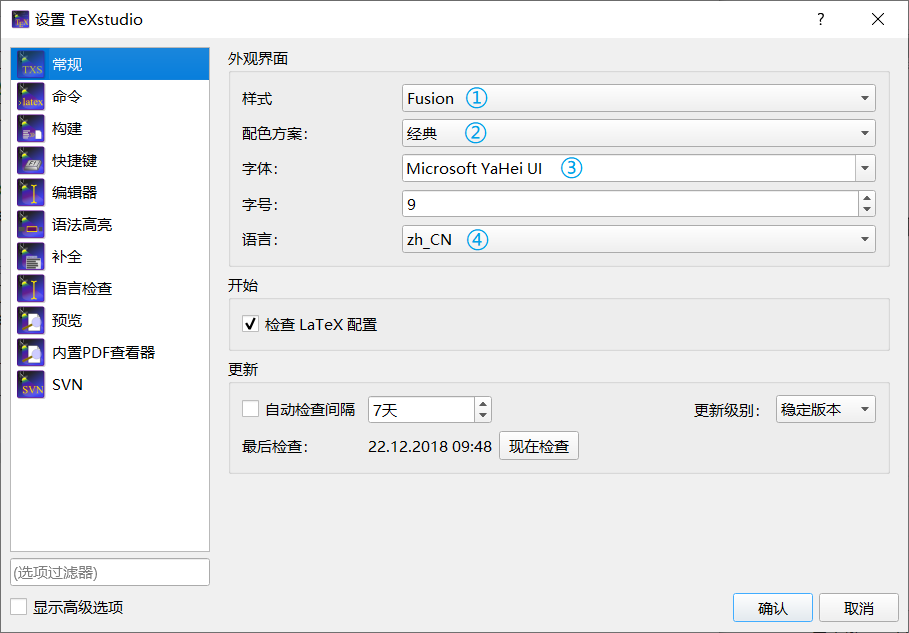
Task: Enable 显示高级选项 checkbox
Action: [19, 607]
